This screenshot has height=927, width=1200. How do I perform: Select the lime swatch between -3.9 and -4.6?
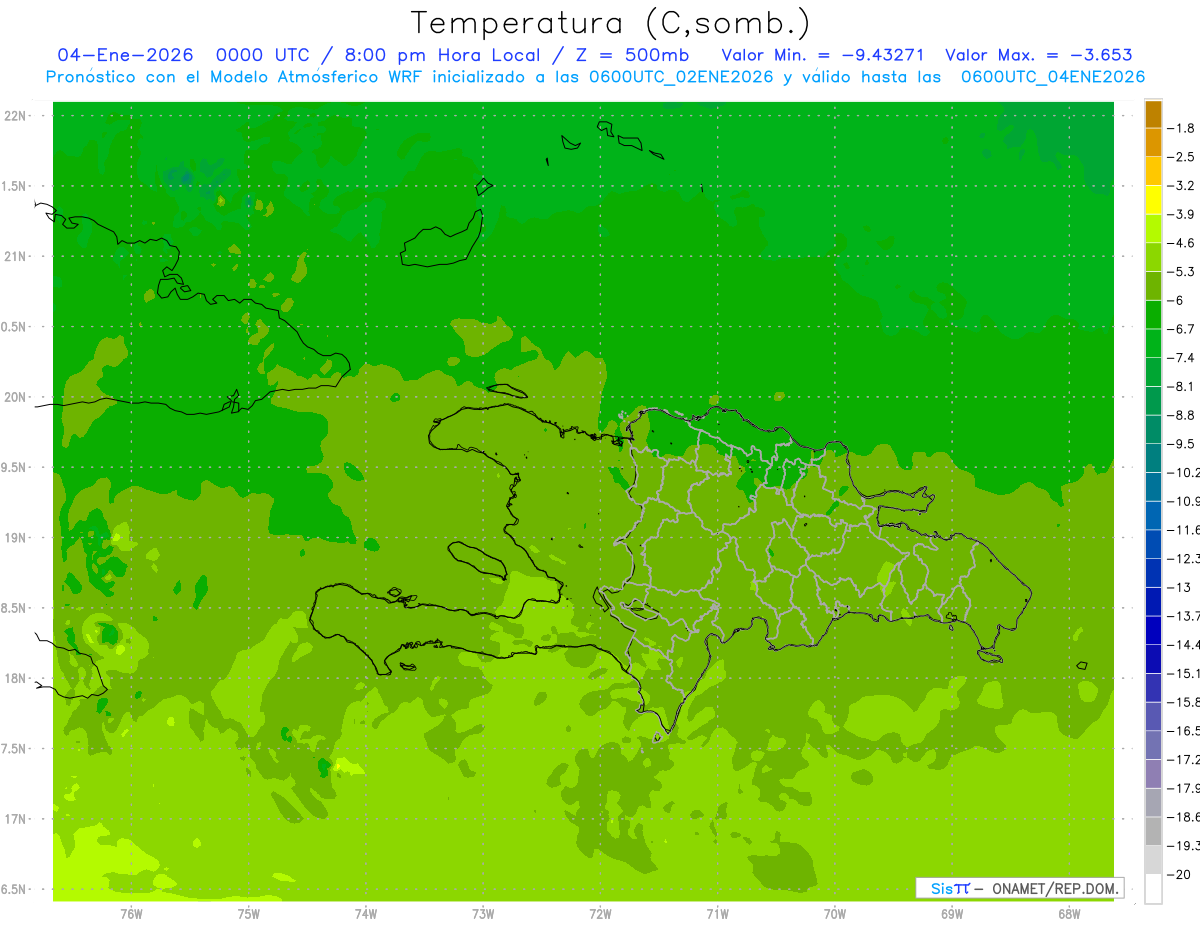(1153, 228)
